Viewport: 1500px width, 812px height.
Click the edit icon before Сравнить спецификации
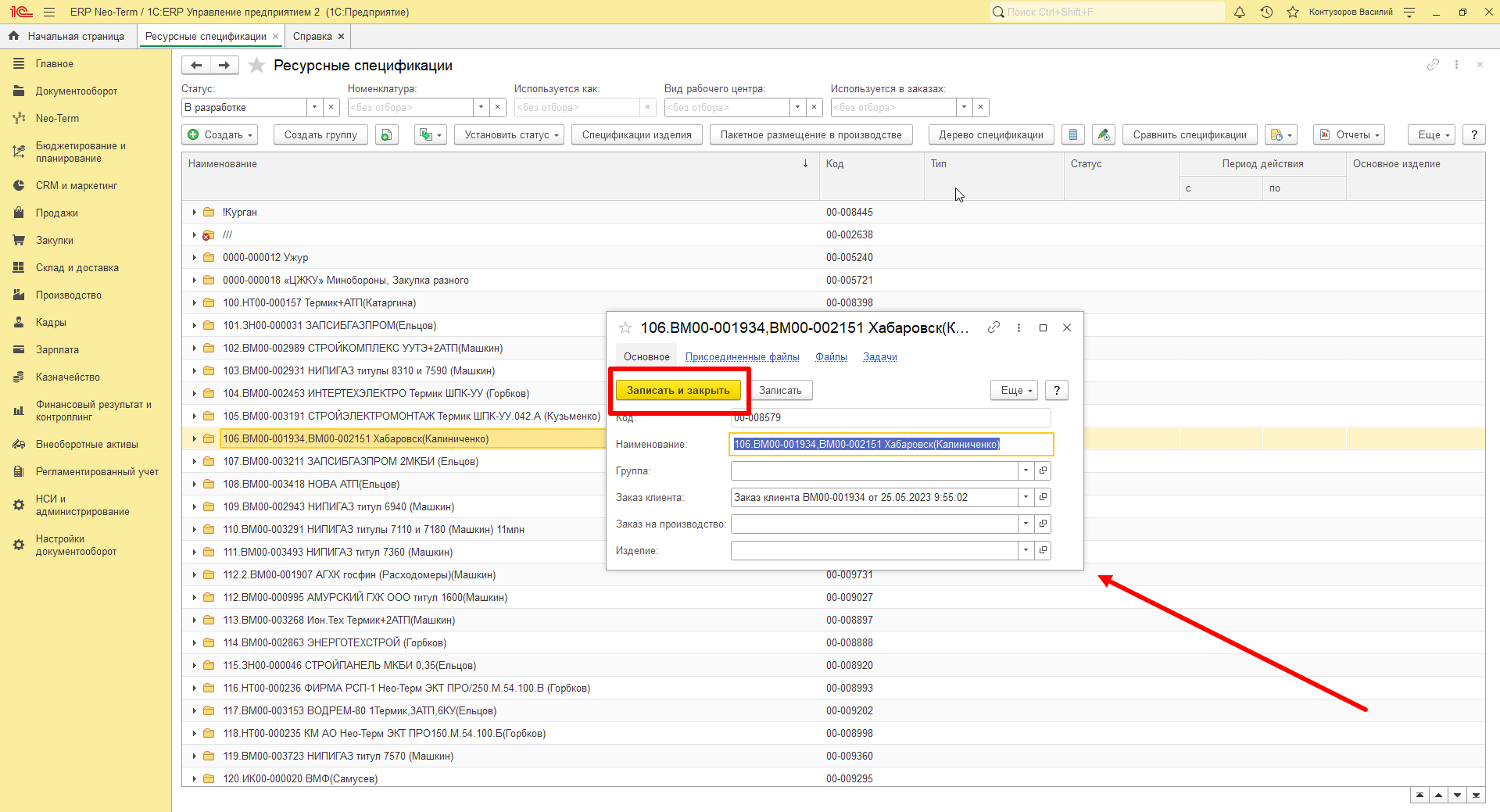[x=1103, y=135]
